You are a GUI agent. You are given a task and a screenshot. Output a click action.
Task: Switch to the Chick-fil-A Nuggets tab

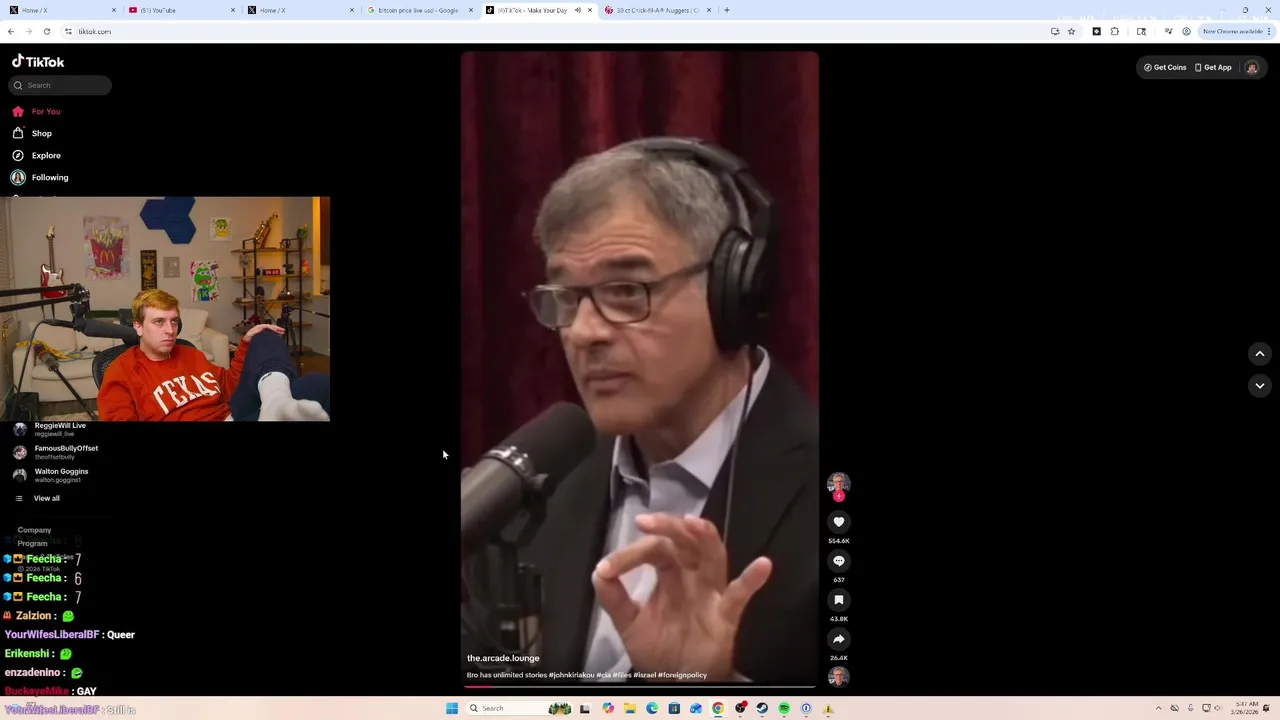coord(658,10)
